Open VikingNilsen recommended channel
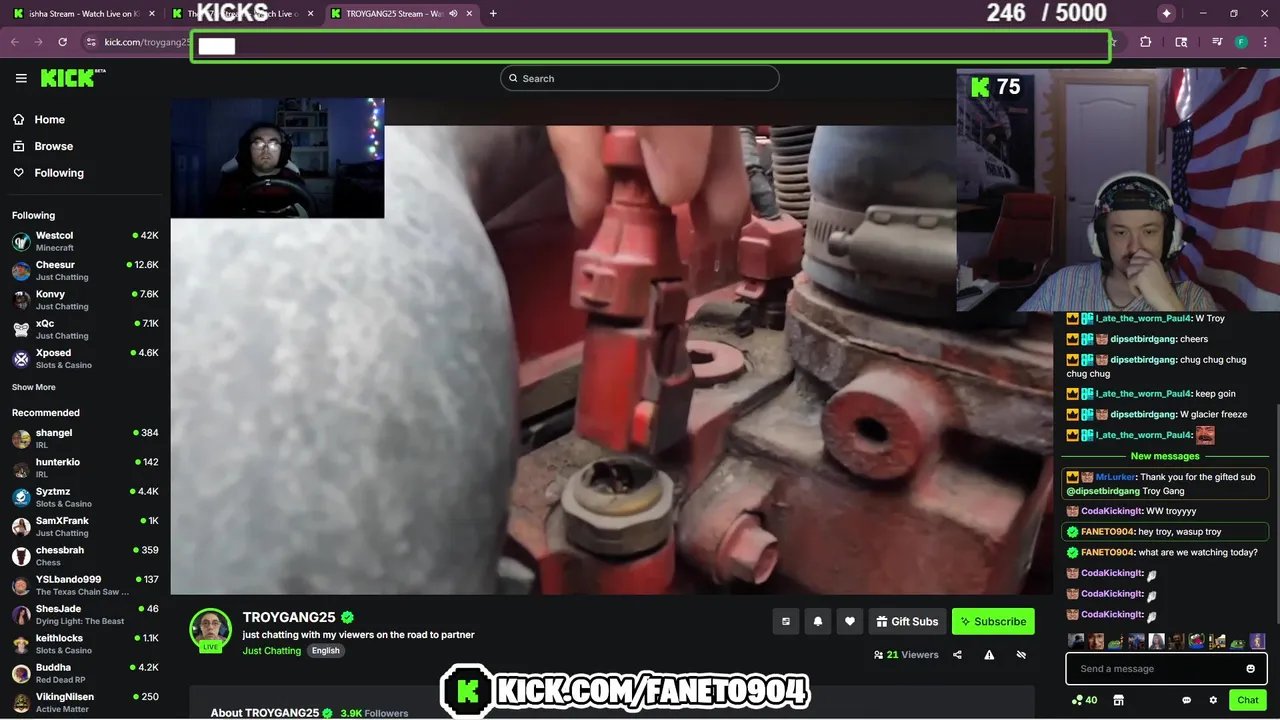Image resolution: width=1280 pixels, height=720 pixels. pyautogui.click(x=85, y=702)
